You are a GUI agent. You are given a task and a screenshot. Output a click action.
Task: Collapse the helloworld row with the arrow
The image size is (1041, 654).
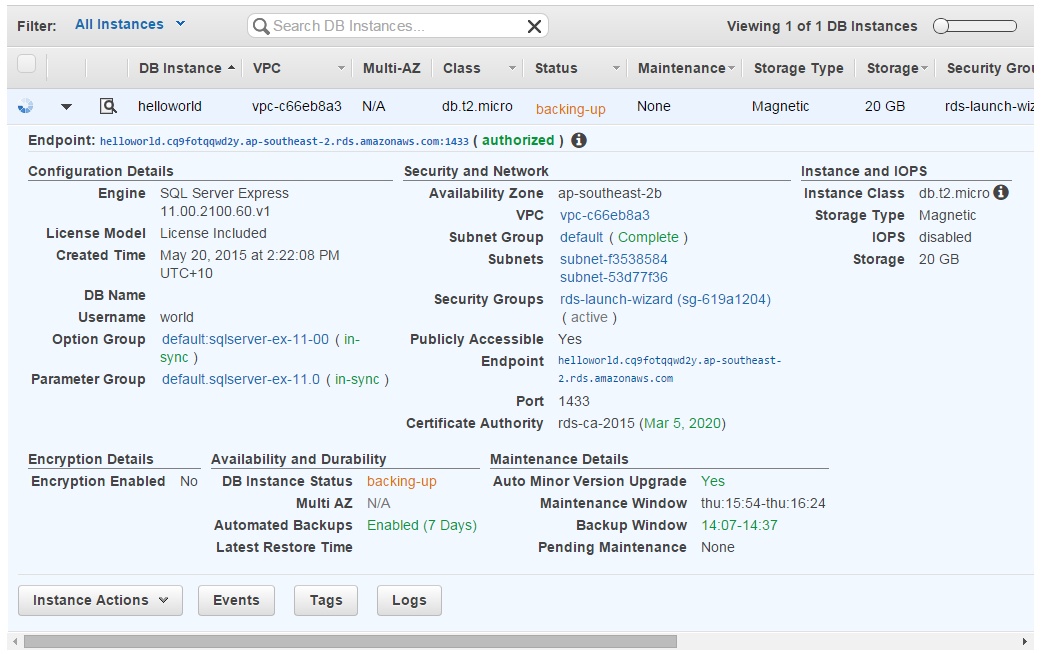tap(66, 106)
